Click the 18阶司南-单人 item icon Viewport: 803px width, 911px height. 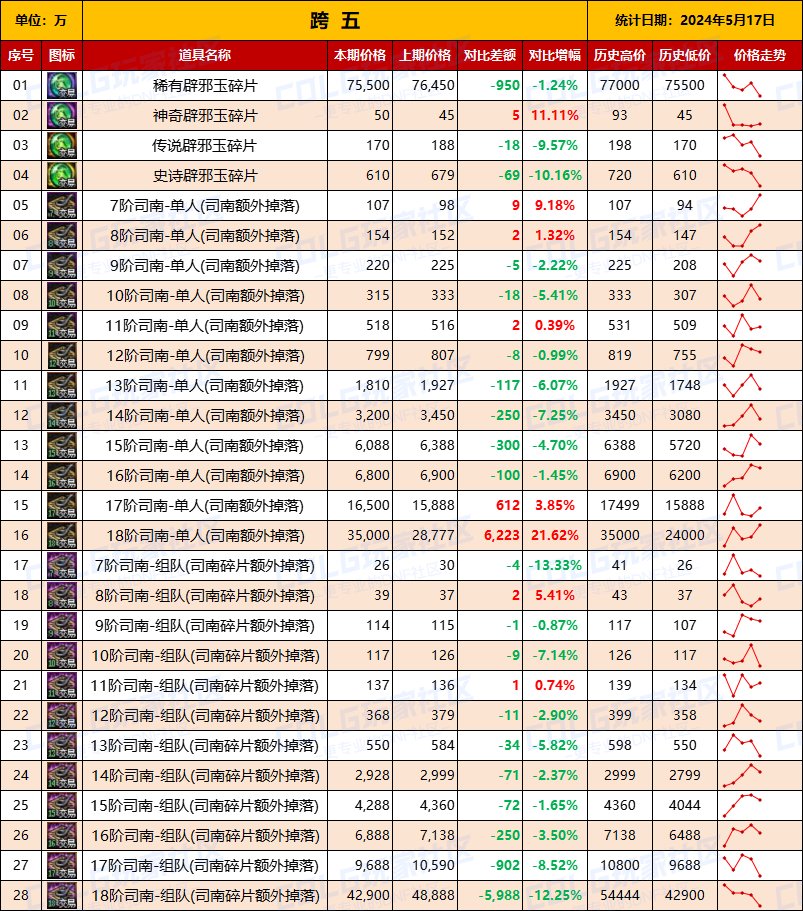(x=62, y=536)
